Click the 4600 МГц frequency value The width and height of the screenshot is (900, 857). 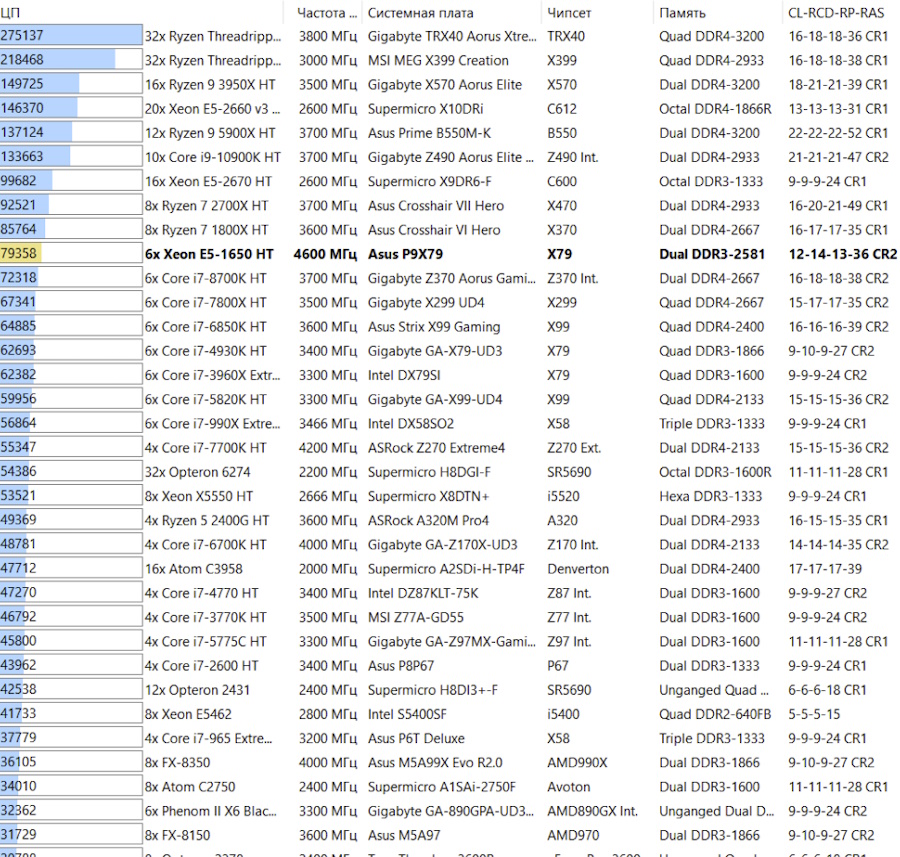pyautogui.click(x=325, y=254)
